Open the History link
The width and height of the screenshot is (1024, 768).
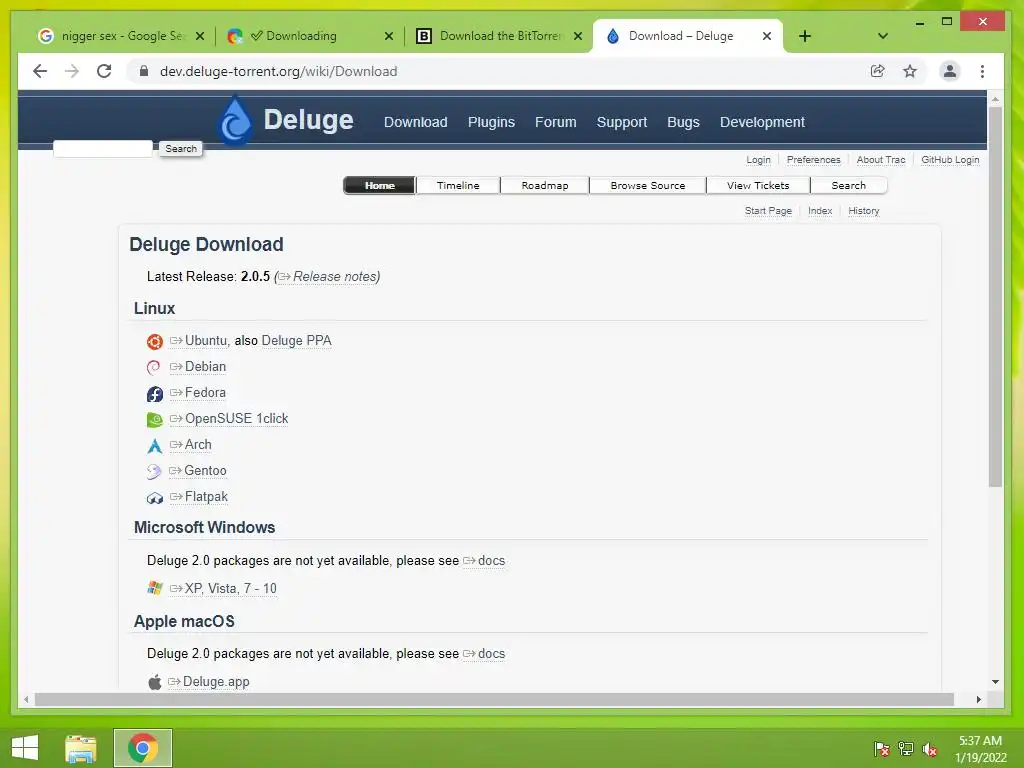point(863,211)
